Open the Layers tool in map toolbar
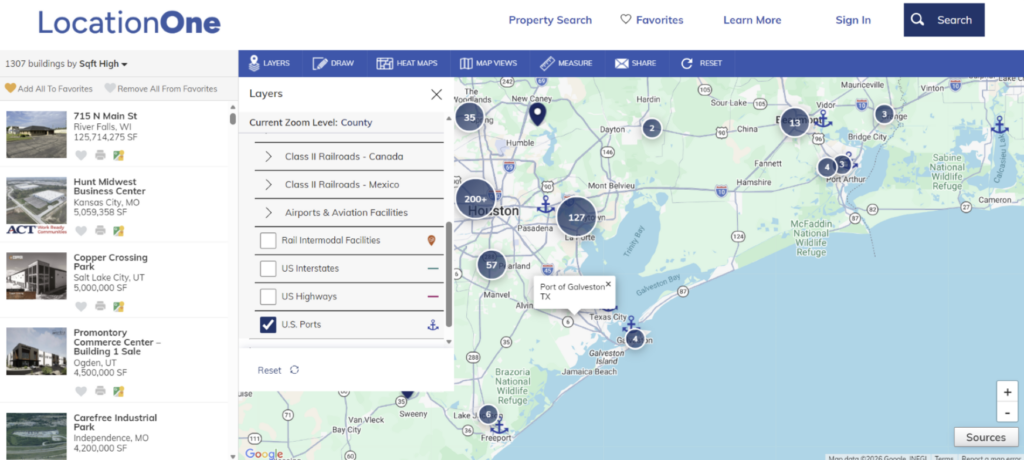 (269, 63)
